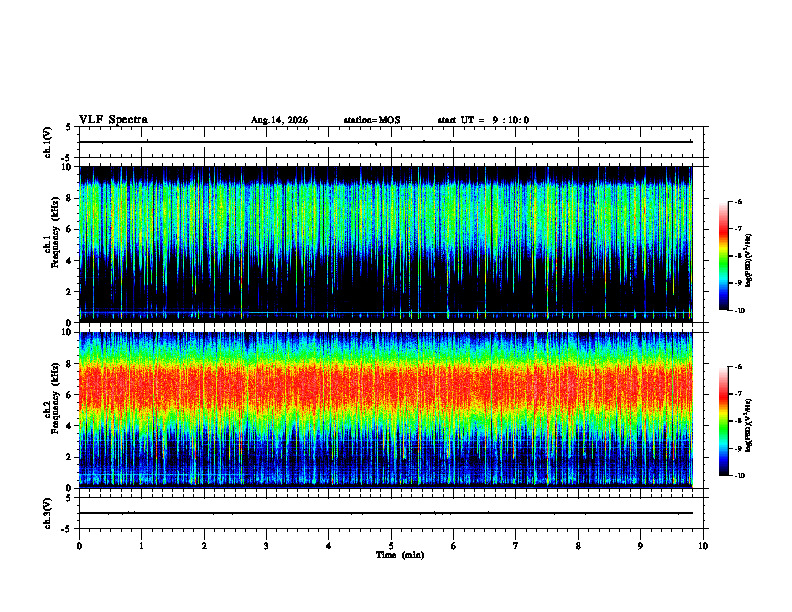792x612 pixels.
Task: Click the 'start UT = 9:10:0' text
Action: (483, 120)
